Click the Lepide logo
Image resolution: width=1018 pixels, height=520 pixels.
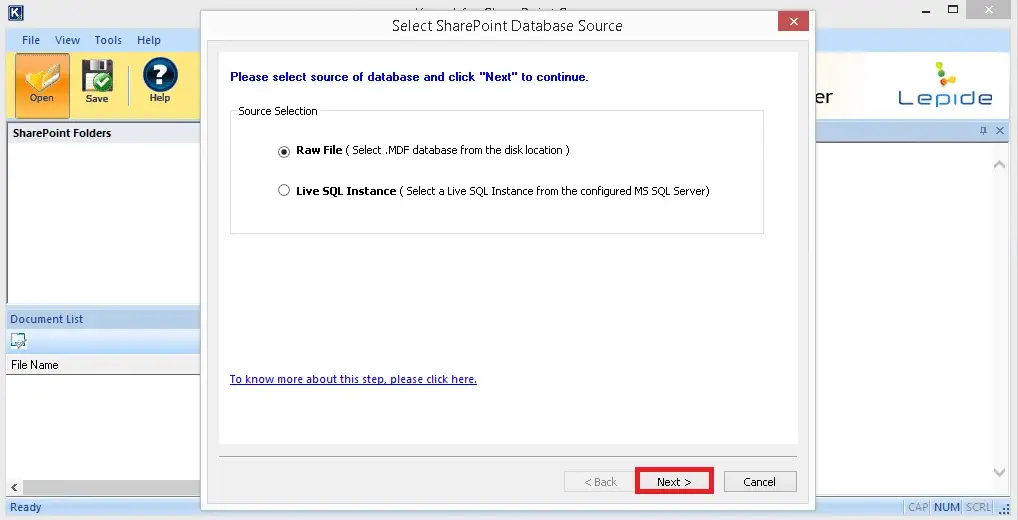coord(945,84)
